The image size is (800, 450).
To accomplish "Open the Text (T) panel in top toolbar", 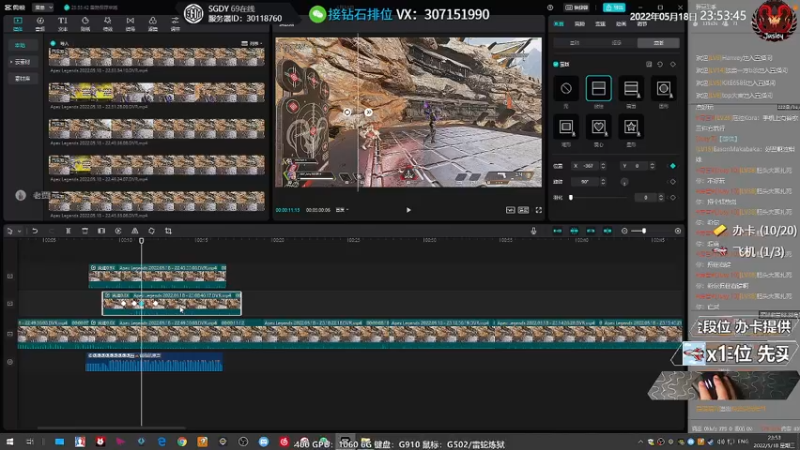I will (x=63, y=21).
